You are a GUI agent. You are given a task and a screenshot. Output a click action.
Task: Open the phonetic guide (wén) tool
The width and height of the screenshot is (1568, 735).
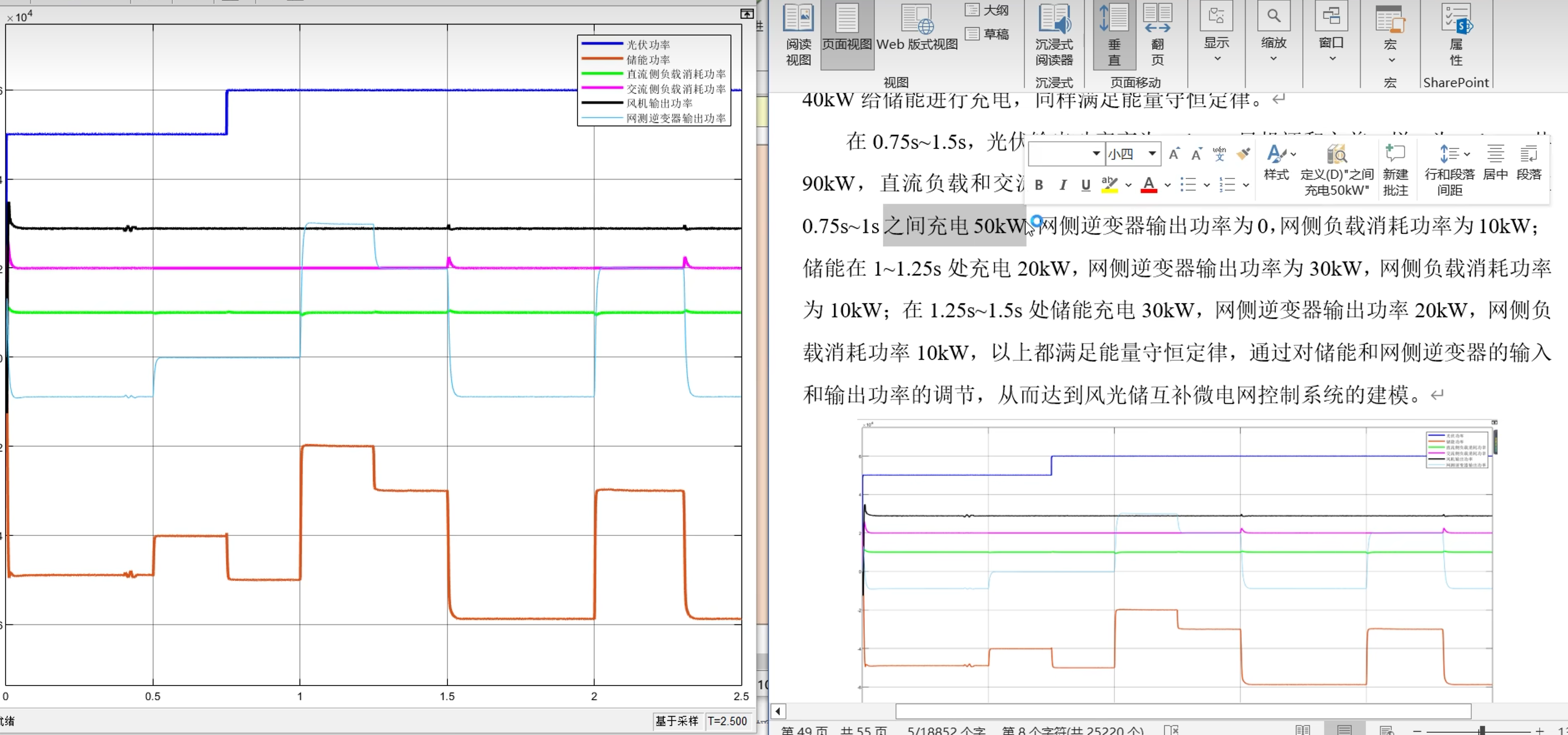pyautogui.click(x=1219, y=153)
